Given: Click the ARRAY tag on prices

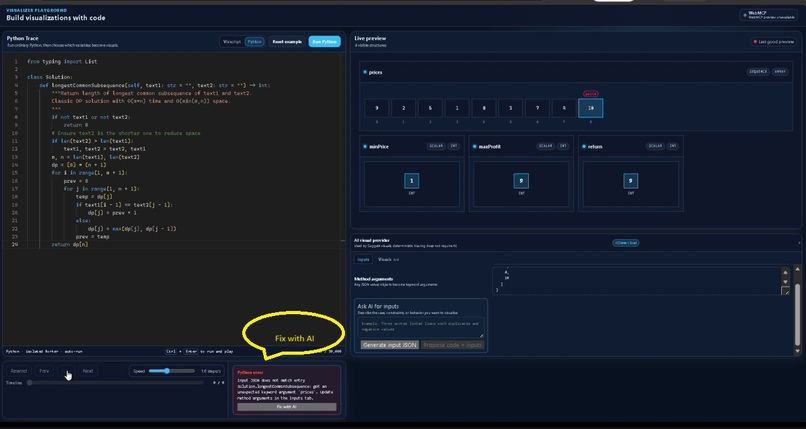Looking at the screenshot, I should pos(780,72).
